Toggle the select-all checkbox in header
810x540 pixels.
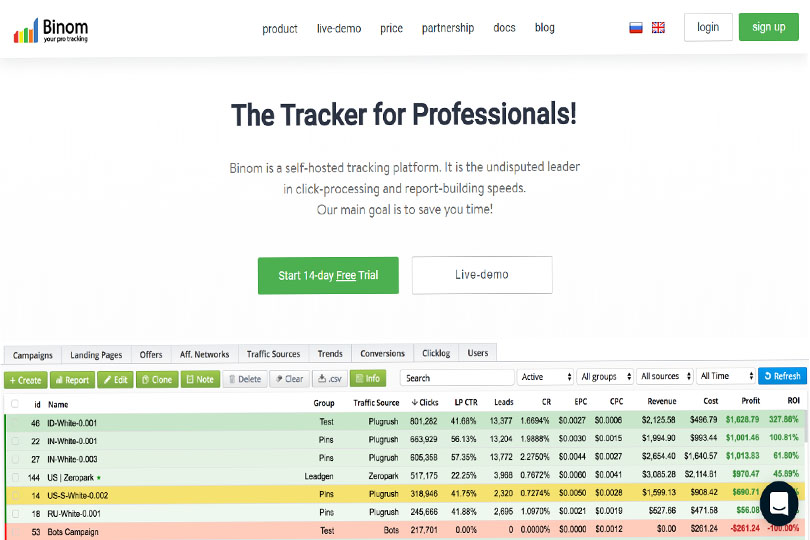tap(15, 404)
